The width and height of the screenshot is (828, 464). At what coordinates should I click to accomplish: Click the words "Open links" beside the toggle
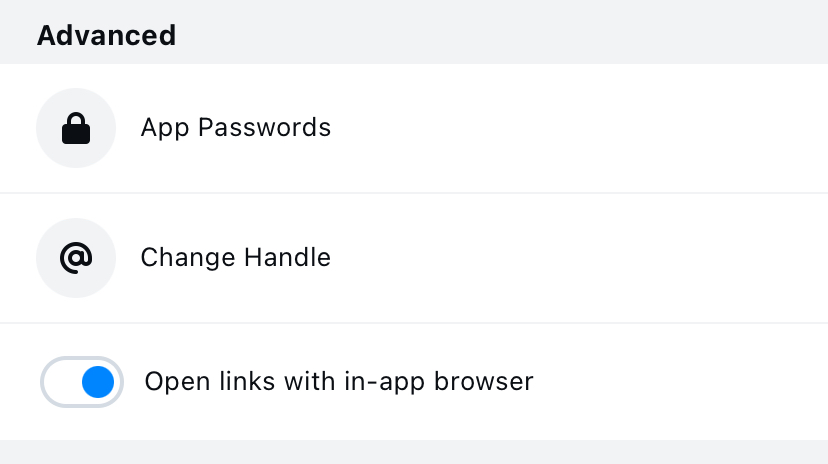188,382
